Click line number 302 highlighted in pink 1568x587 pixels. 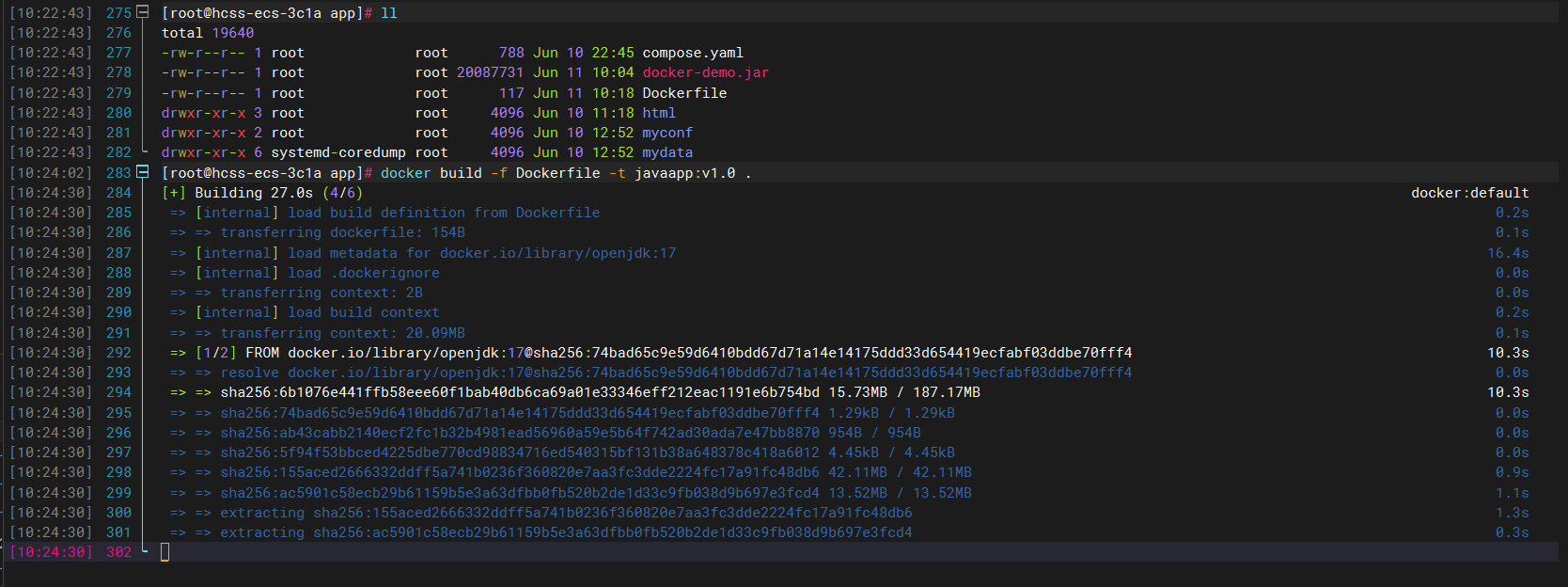coord(118,552)
